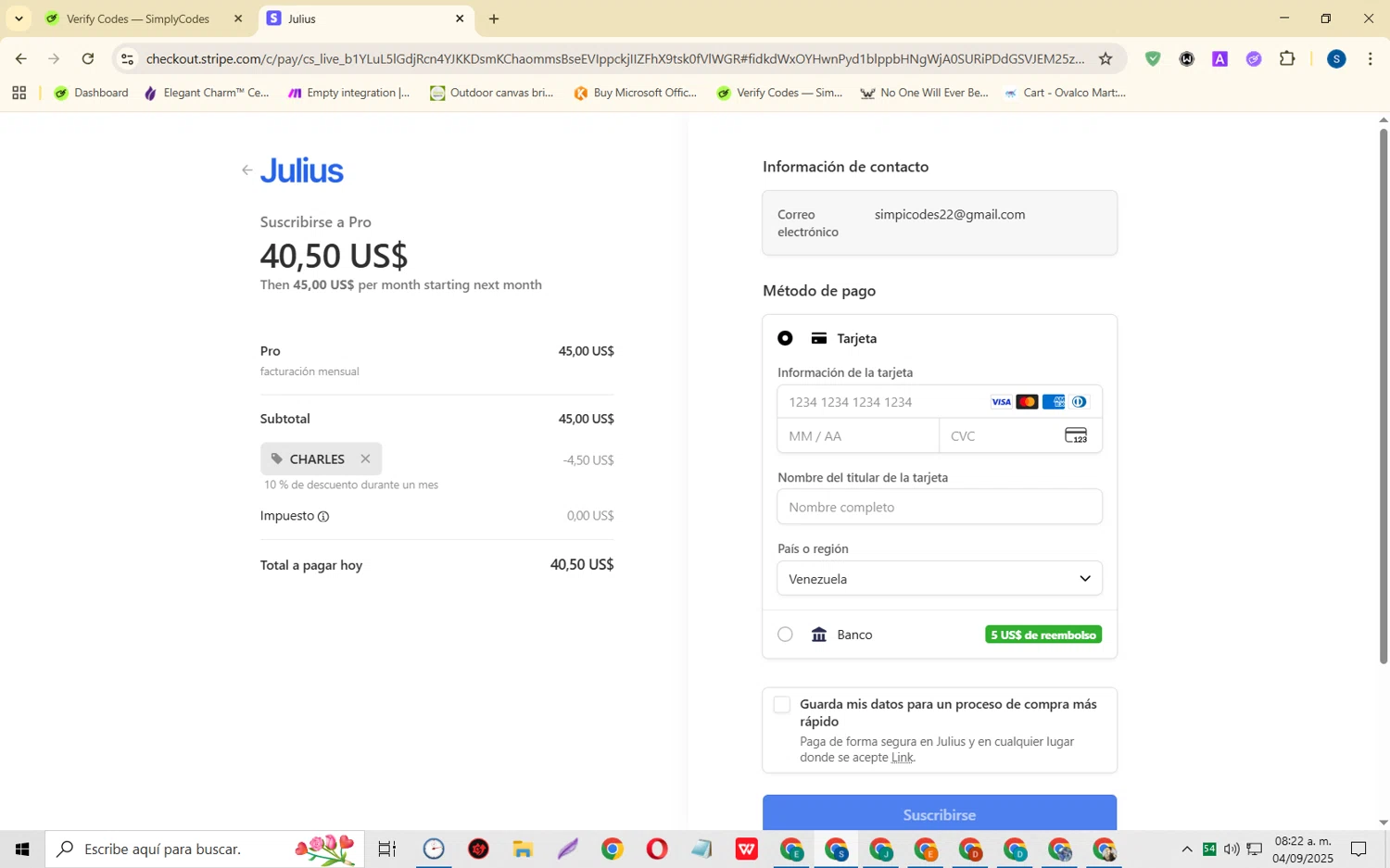1390x868 pixels.
Task: Bookmark this page with the star icon
Action: coord(1106,59)
